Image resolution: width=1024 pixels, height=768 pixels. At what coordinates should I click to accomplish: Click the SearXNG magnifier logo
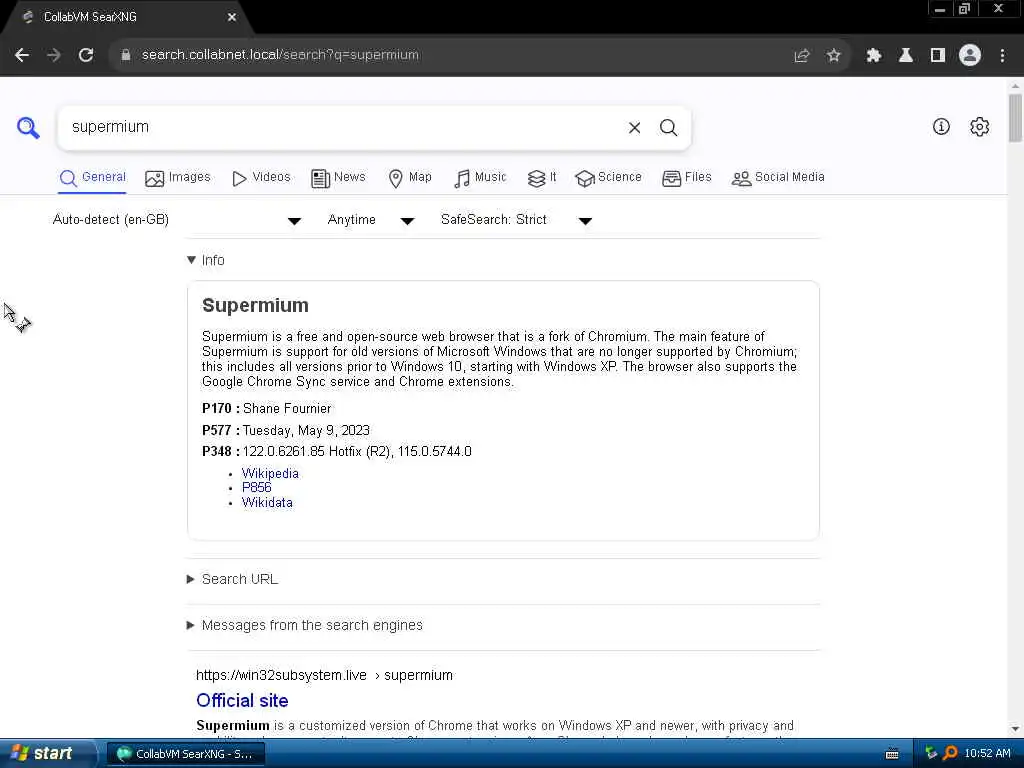coord(28,127)
